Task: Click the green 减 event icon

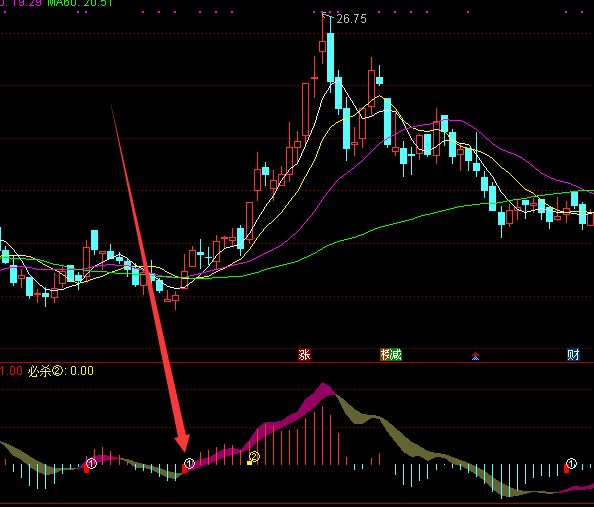Action: [396, 355]
